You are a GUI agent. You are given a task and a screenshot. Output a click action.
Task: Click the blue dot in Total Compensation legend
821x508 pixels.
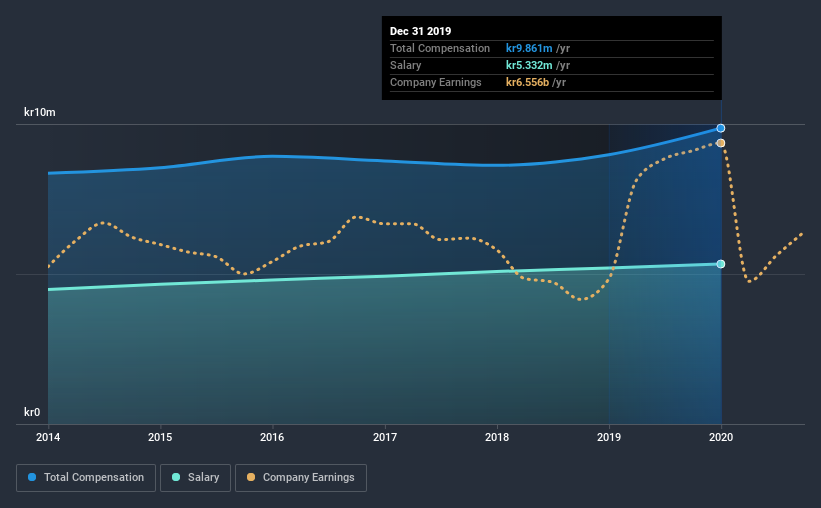(x=32, y=477)
